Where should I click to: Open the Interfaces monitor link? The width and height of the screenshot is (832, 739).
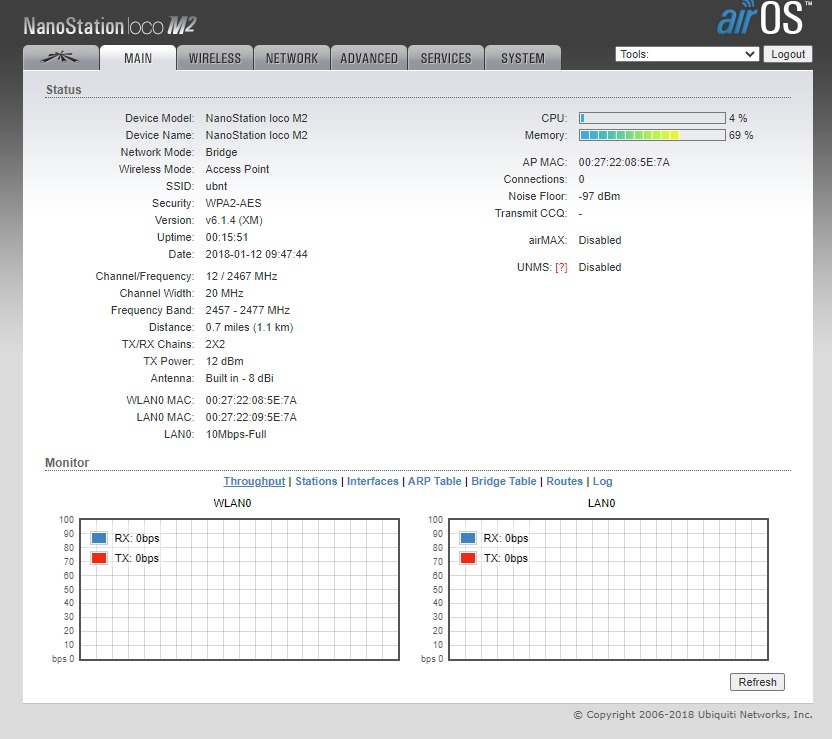pos(372,481)
